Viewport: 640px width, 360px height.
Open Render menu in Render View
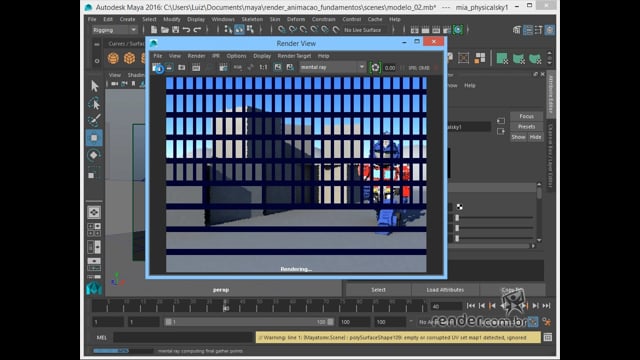pyautogui.click(x=196, y=56)
